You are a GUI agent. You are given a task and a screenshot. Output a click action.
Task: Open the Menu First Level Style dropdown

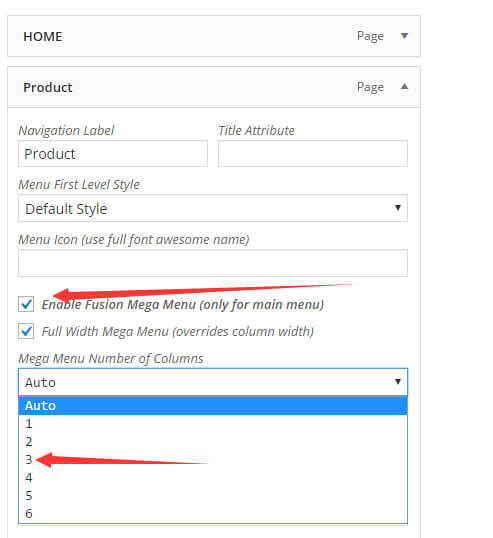click(x=213, y=208)
